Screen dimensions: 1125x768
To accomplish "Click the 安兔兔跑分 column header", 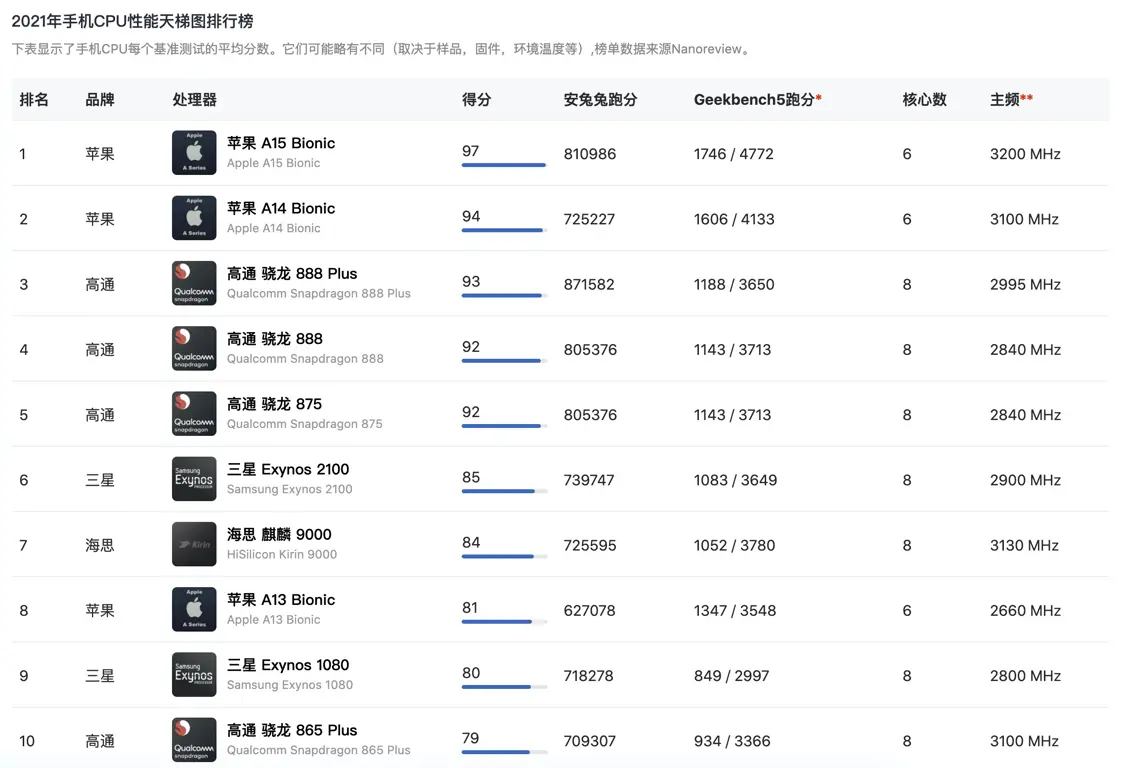I will point(600,100).
